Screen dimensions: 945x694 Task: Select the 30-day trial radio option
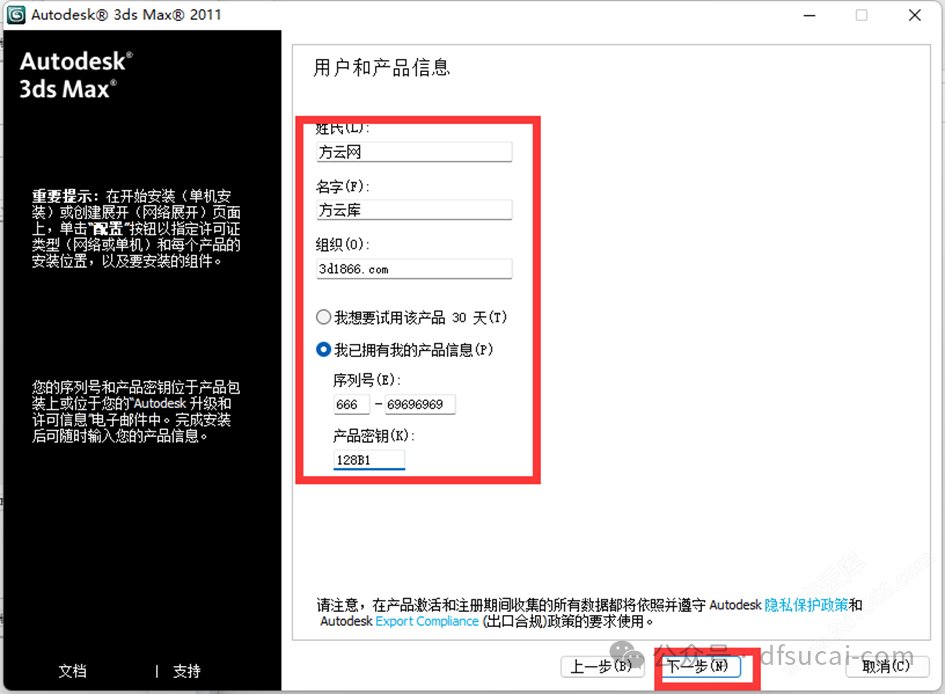tap(323, 317)
